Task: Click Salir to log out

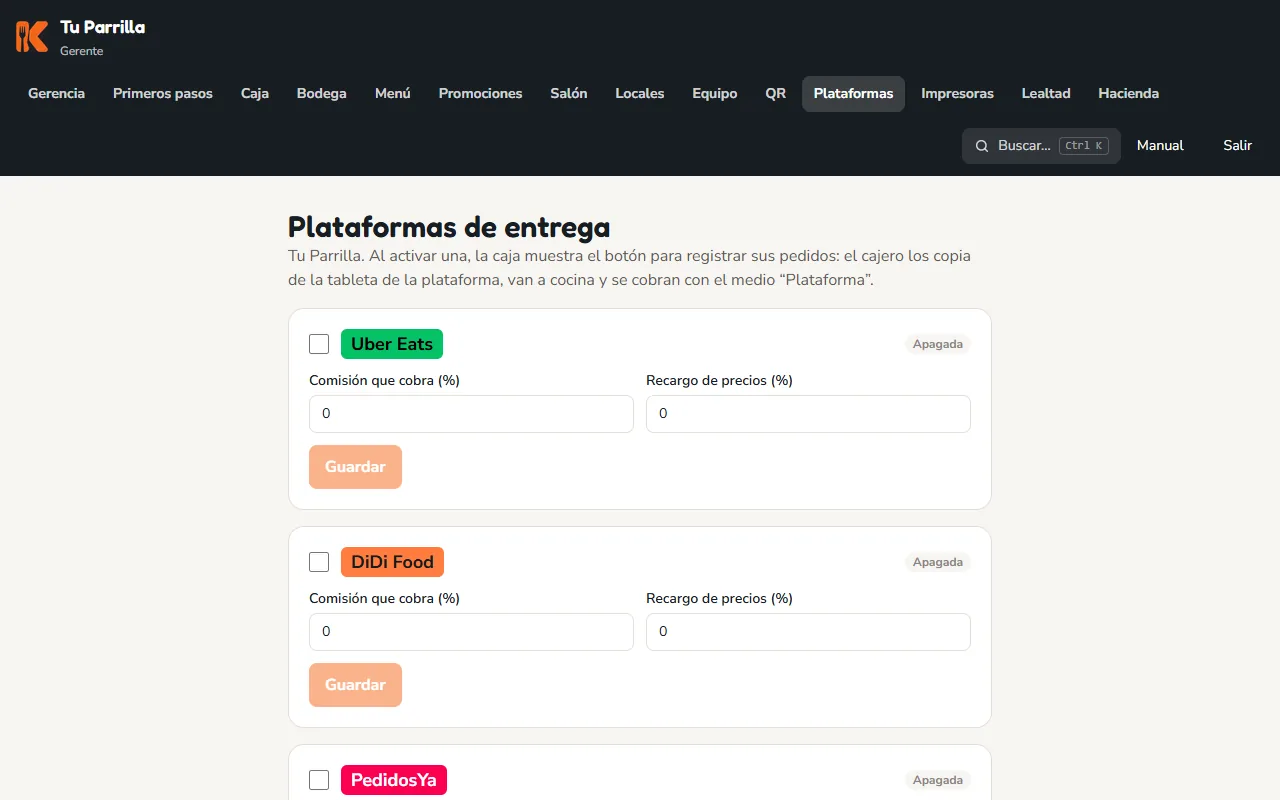Action: pyautogui.click(x=1237, y=146)
